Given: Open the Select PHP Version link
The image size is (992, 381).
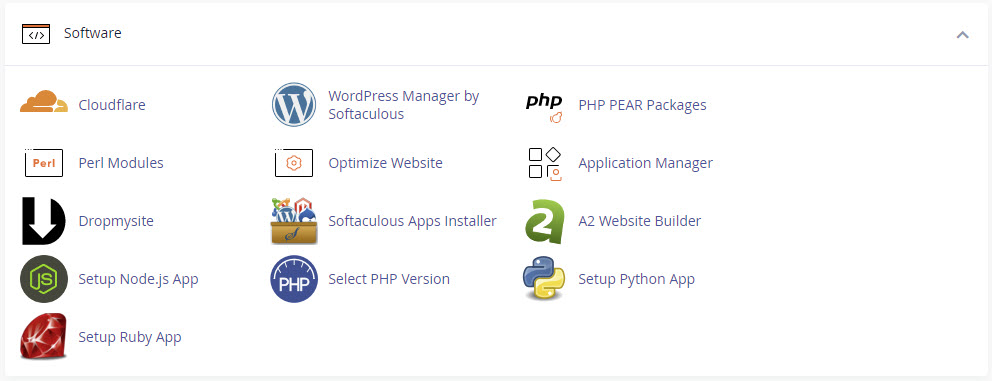Looking at the screenshot, I should [x=389, y=279].
